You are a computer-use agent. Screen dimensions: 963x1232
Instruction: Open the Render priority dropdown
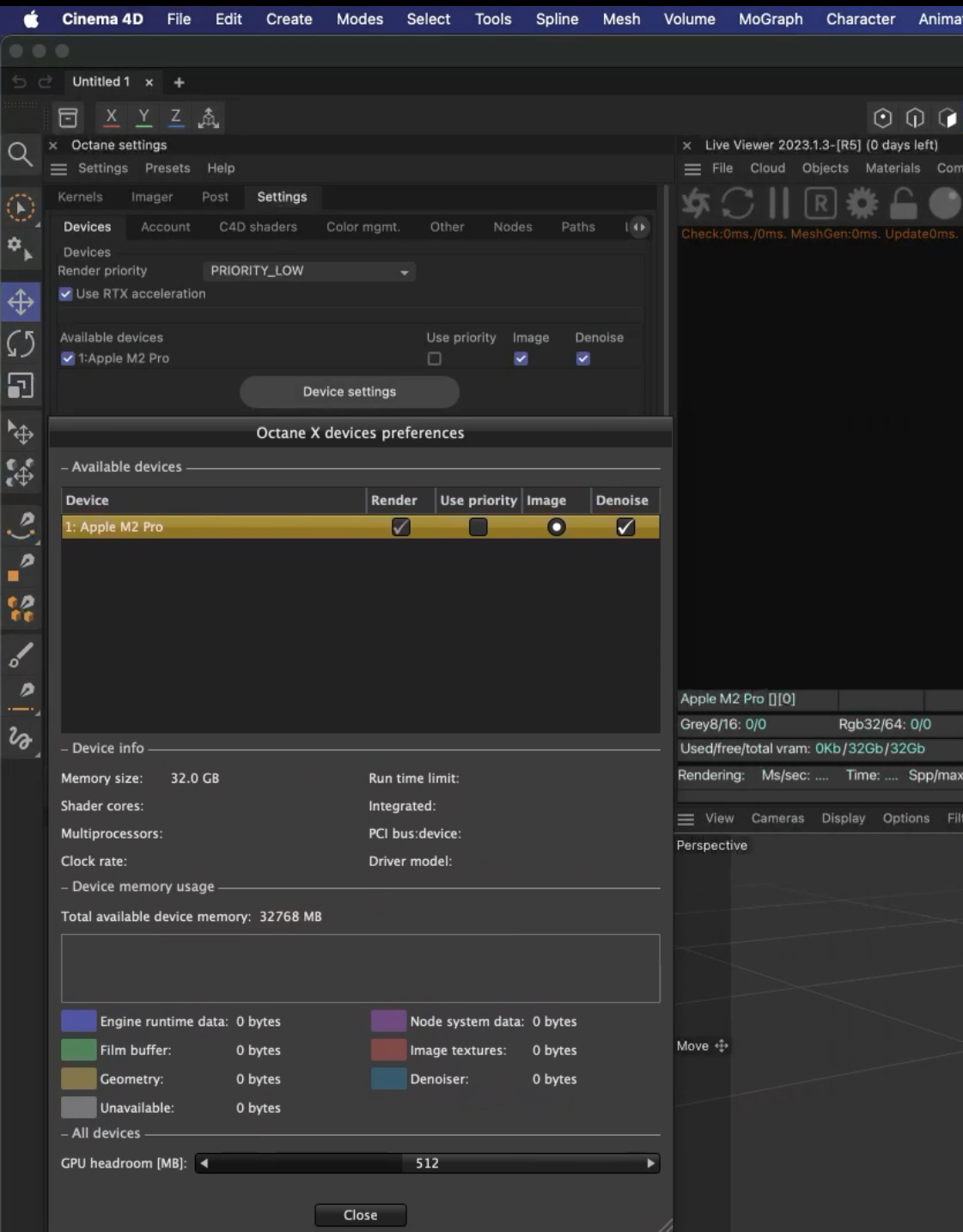pos(309,271)
